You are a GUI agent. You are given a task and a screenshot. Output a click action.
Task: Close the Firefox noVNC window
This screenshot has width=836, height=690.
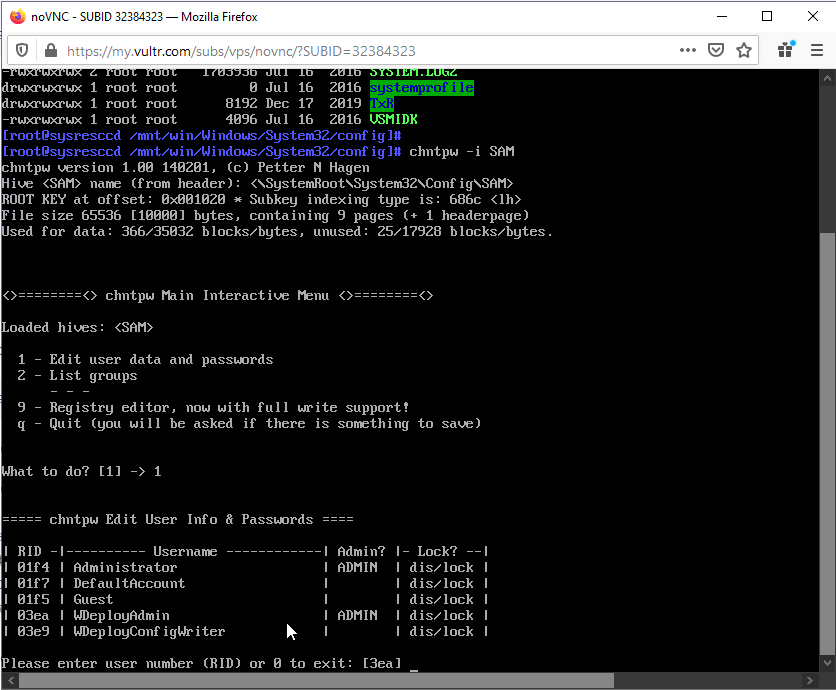813,17
